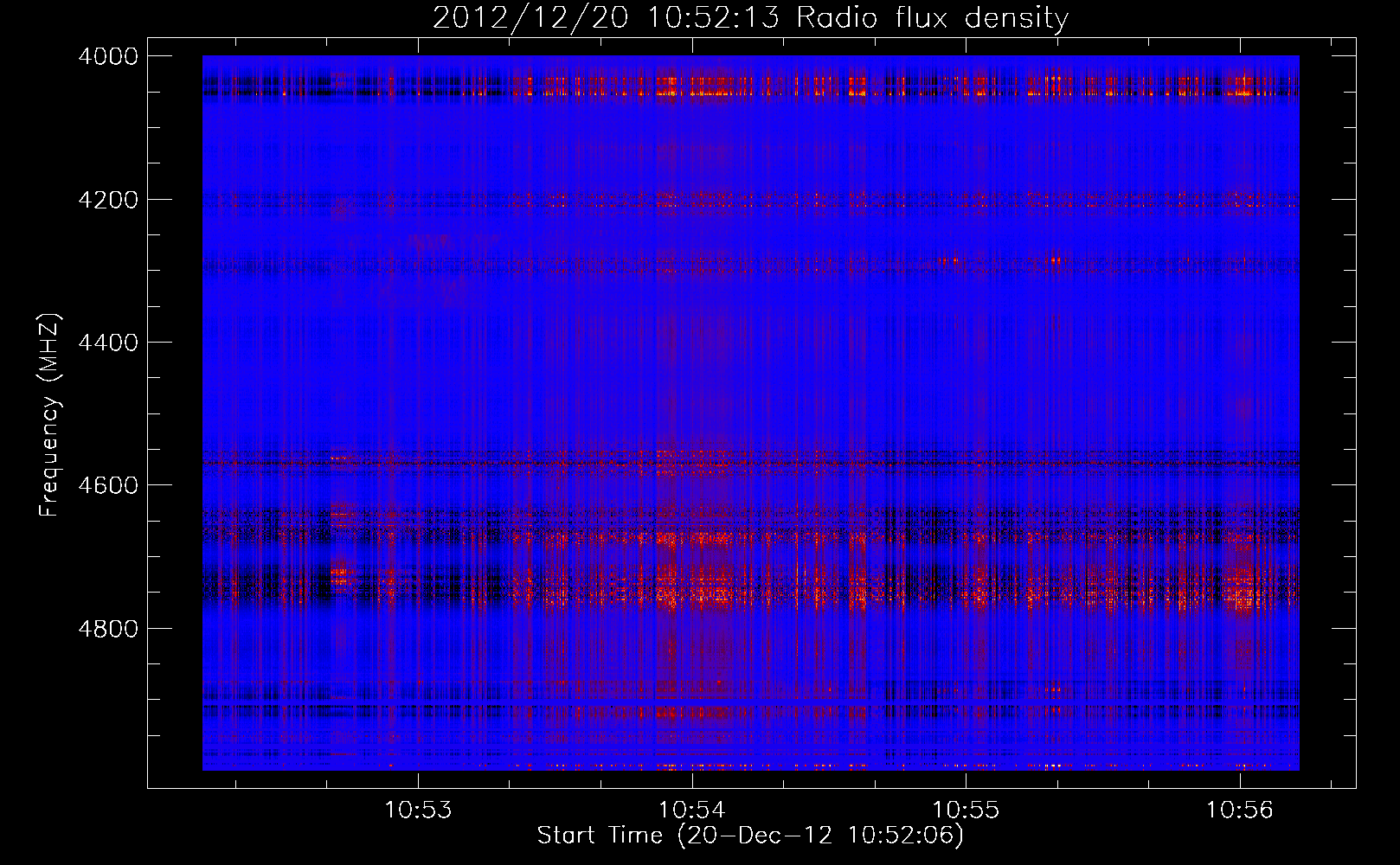Screen dimensions: 1400x865
Task: Select the 4400 frequency tick label
Action: pos(108,343)
